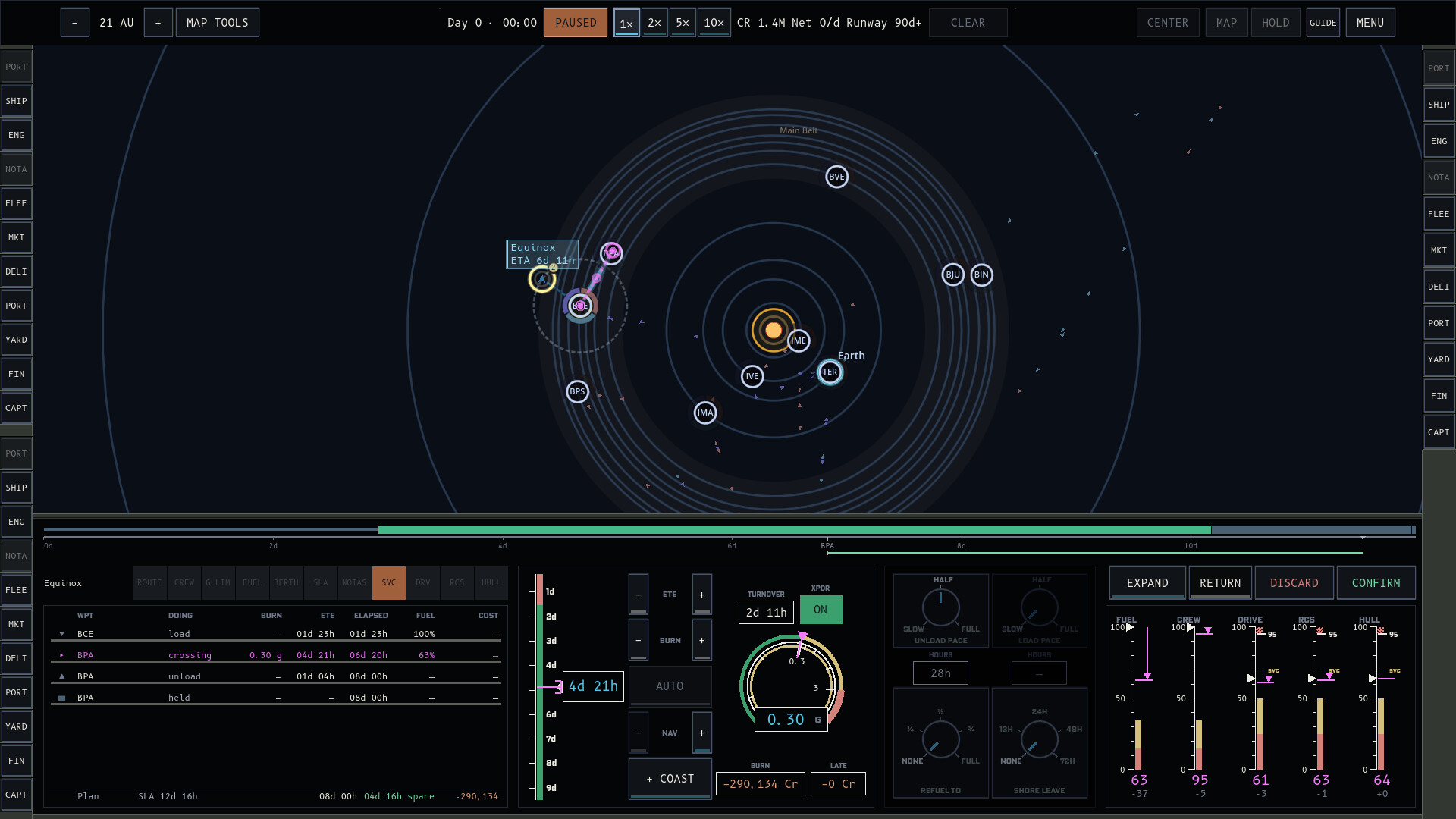
Task: Open the MAP TOOLS menu
Action: pyautogui.click(x=218, y=23)
